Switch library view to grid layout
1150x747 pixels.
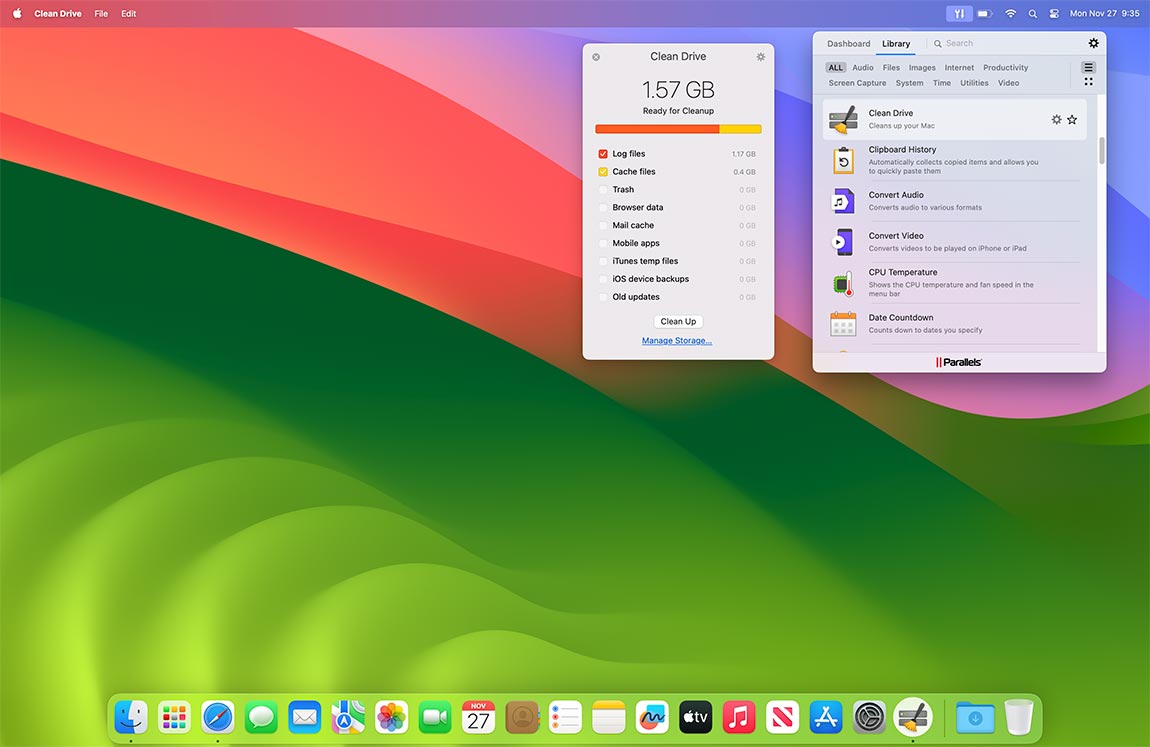(x=1088, y=79)
